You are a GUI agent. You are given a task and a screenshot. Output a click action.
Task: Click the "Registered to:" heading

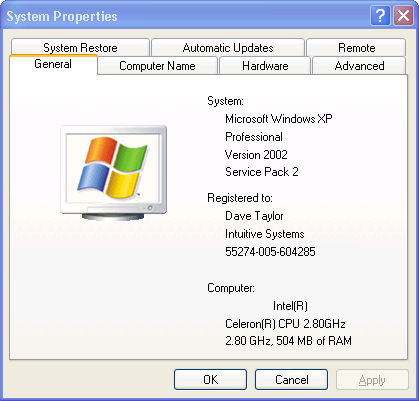240,198
